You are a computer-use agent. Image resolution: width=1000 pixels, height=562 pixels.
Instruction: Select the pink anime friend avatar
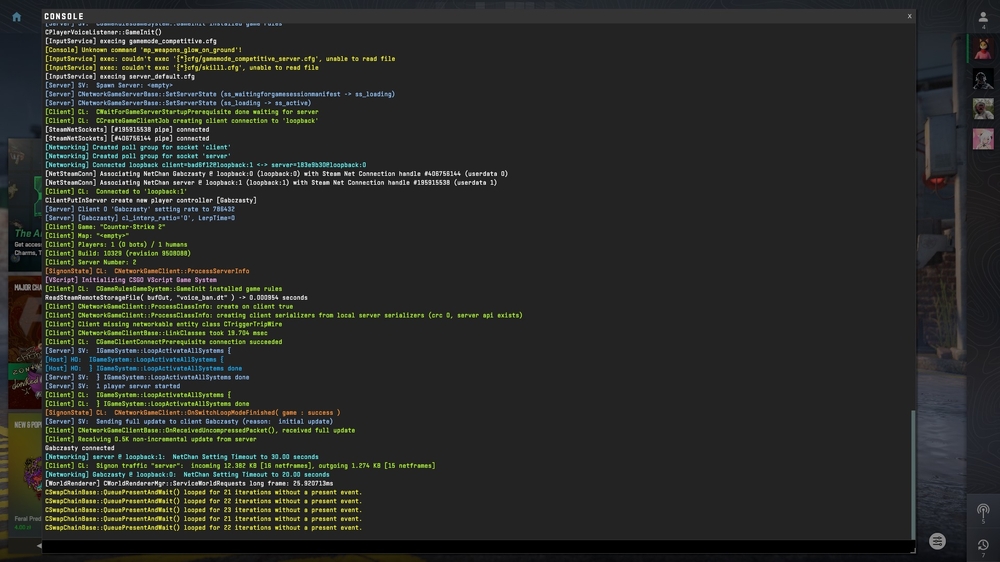(983, 139)
